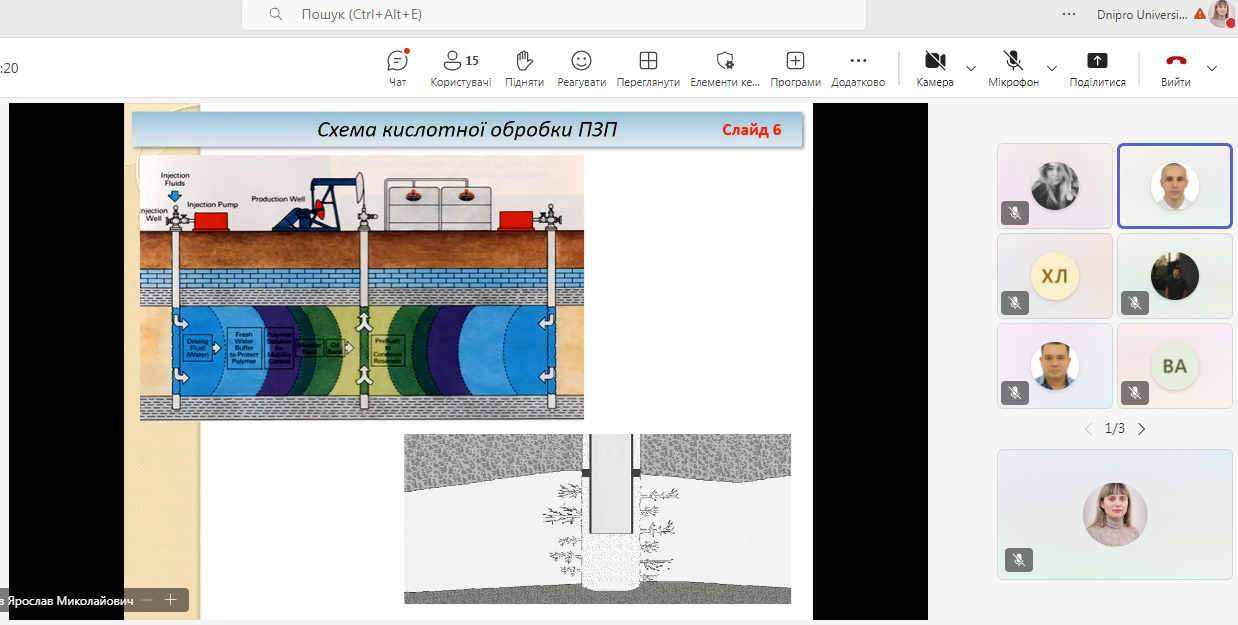1238x625 pixels.
Task: Open the ellipsis settings menu near profile
Action: [1069, 14]
